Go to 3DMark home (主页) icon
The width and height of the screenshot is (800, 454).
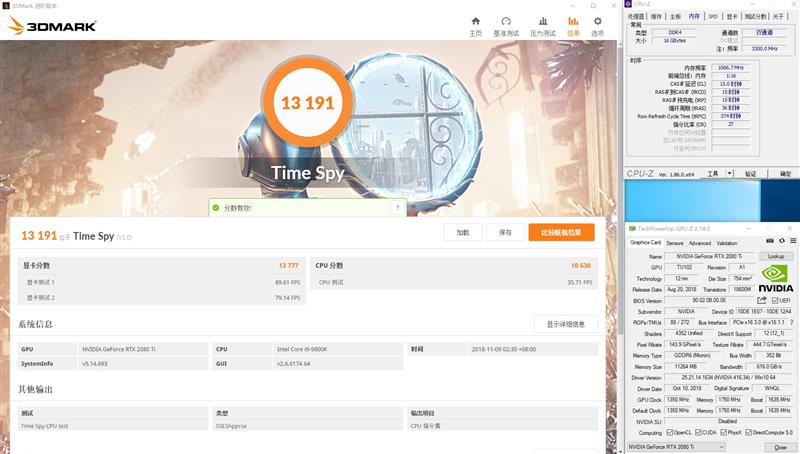(475, 21)
